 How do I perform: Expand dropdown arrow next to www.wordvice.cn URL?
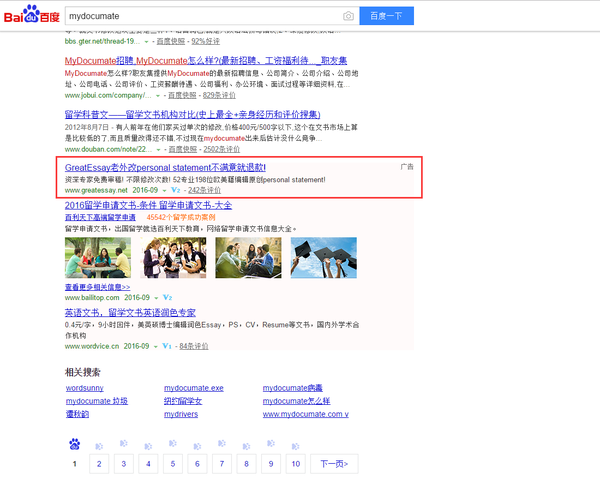coord(156,347)
